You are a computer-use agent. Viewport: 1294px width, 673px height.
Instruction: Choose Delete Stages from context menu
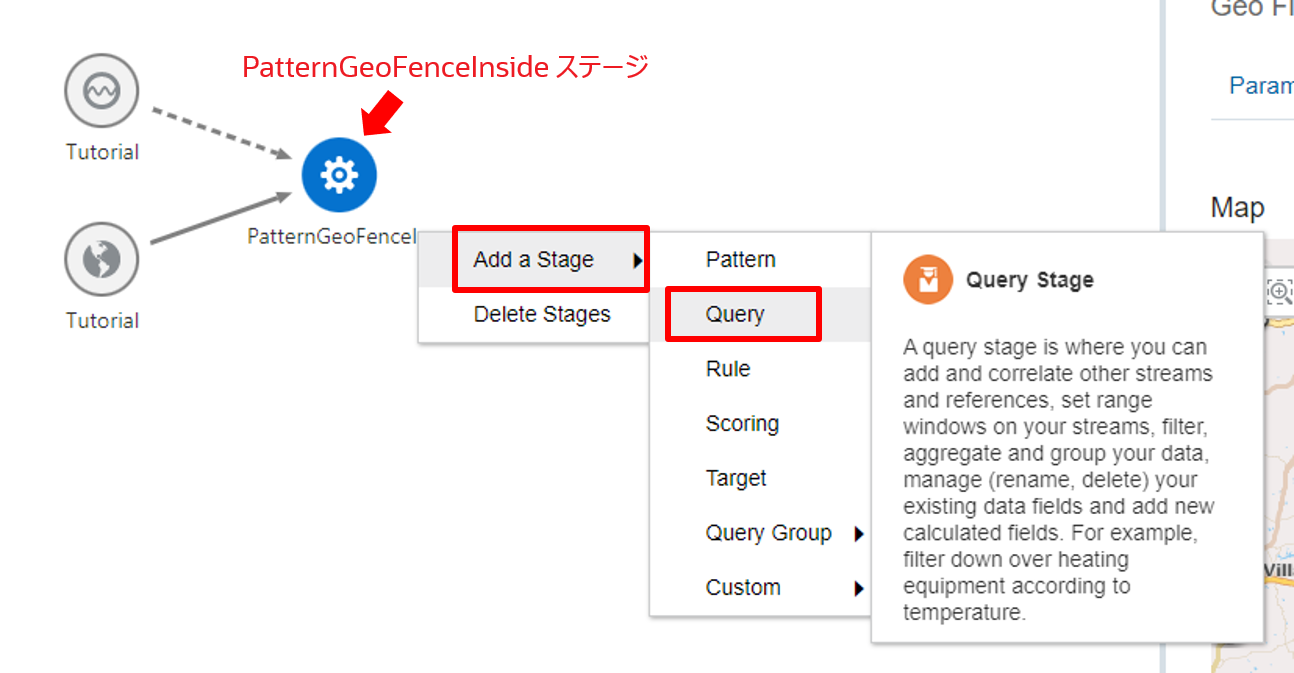542,314
